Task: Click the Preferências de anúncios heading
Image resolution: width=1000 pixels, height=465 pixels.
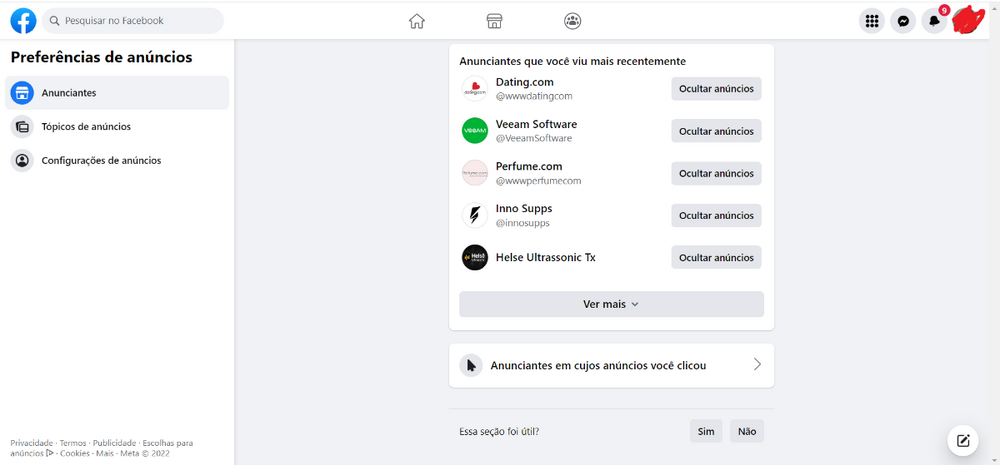Action: [x=101, y=57]
